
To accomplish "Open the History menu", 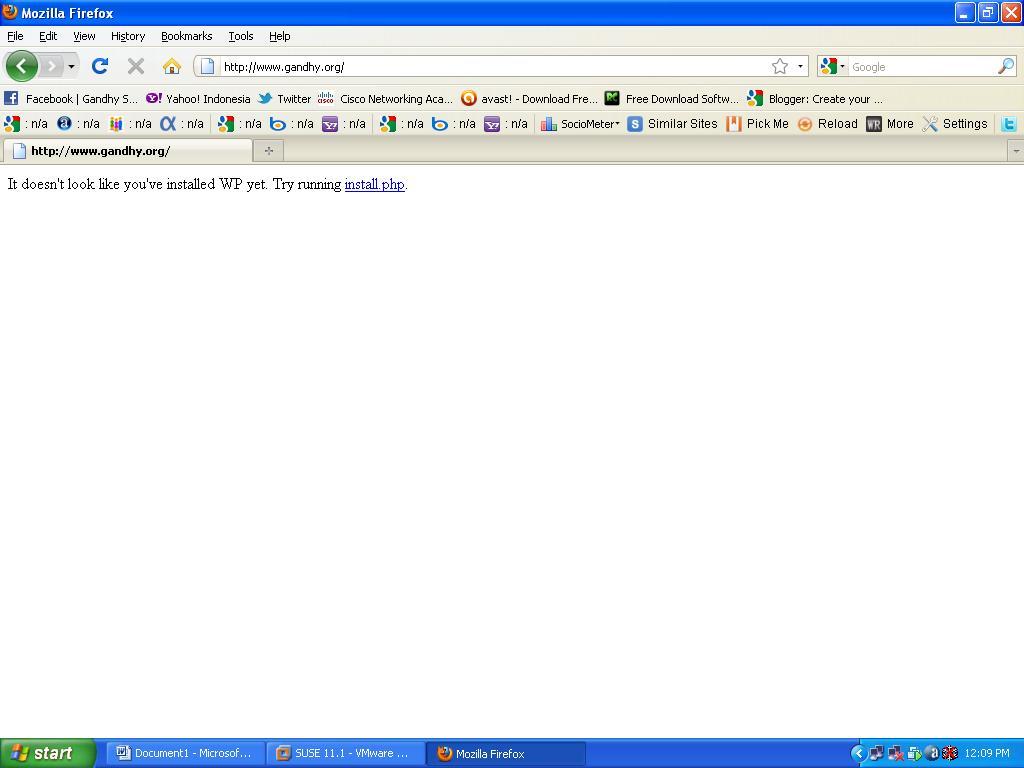I will click(x=128, y=36).
